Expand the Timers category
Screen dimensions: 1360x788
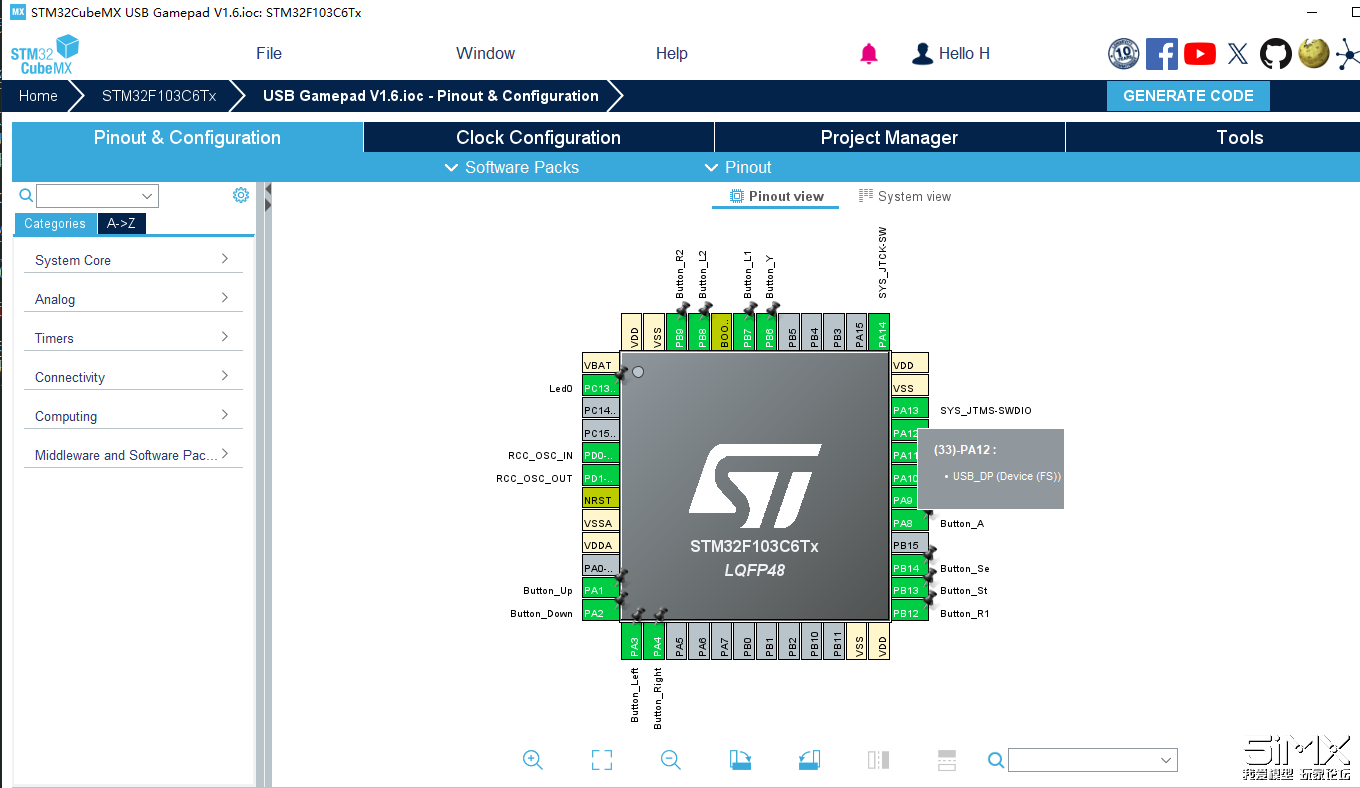[134, 338]
